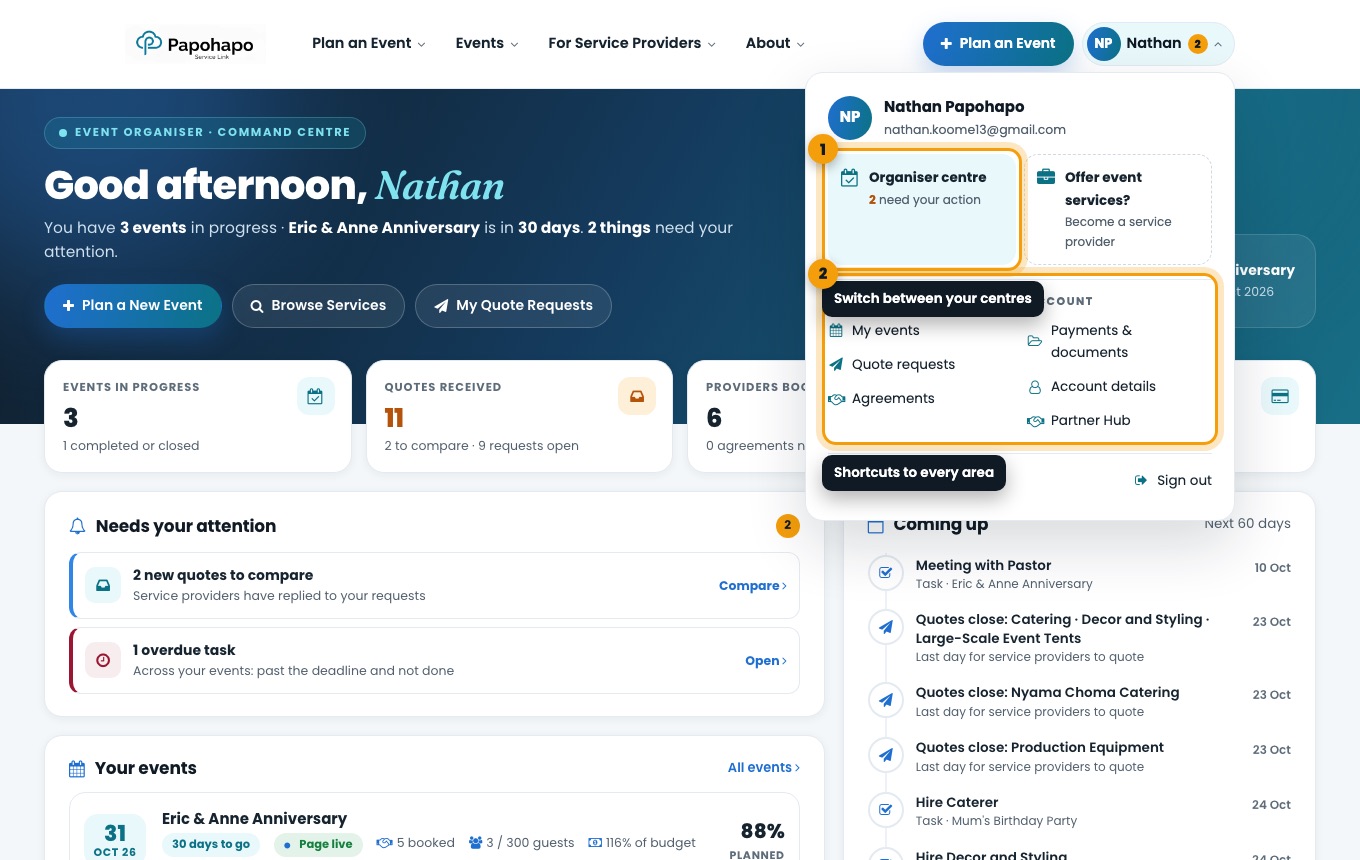
Task: Click the Events in Progress calendar icon
Action: (315, 397)
